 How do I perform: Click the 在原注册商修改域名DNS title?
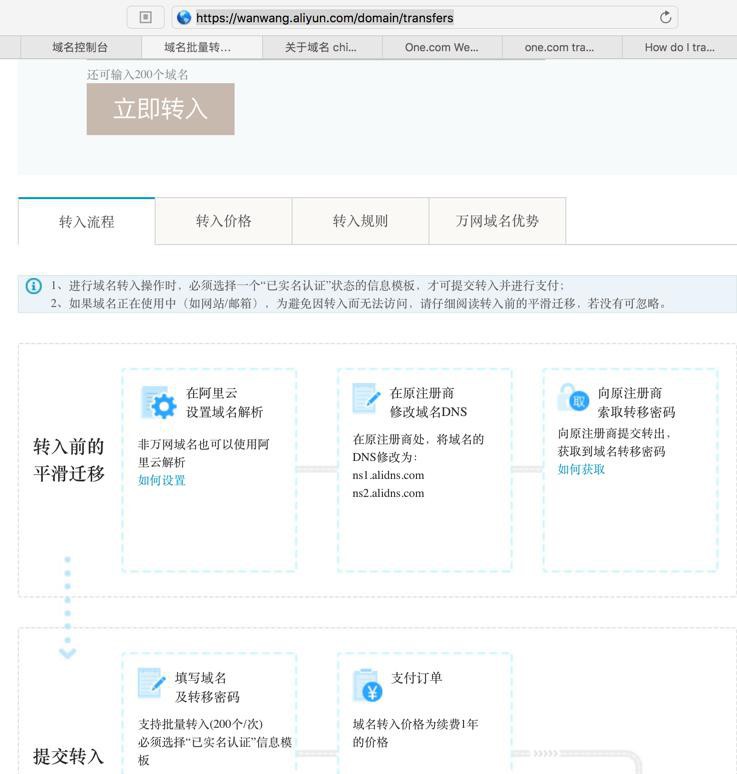coord(428,403)
